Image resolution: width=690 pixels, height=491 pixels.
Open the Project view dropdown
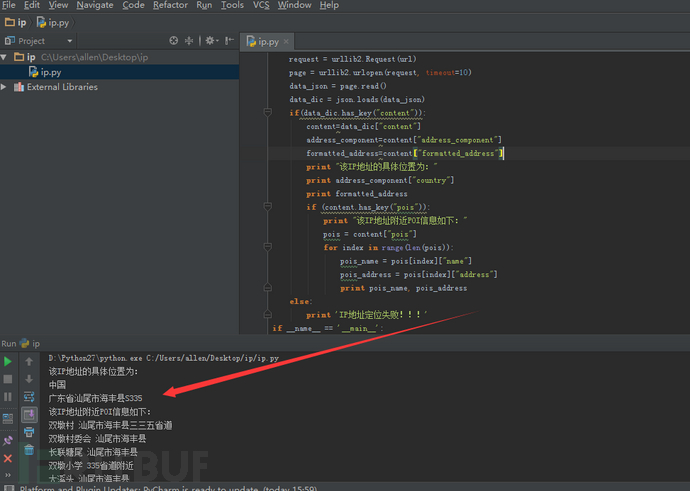[70, 41]
